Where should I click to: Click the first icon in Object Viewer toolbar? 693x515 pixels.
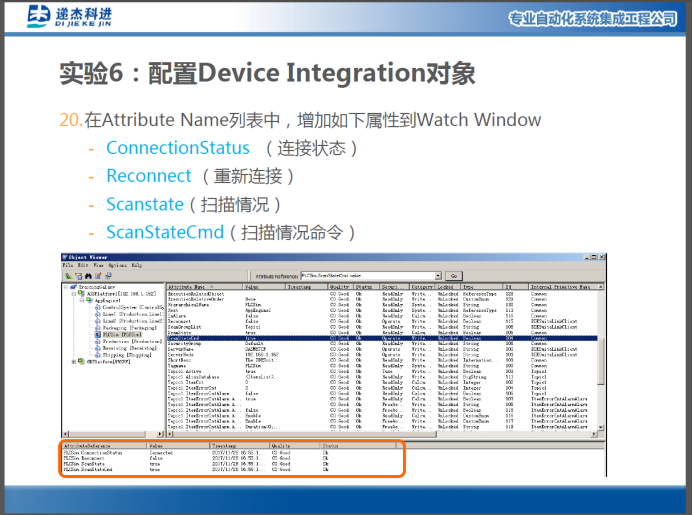[68, 275]
